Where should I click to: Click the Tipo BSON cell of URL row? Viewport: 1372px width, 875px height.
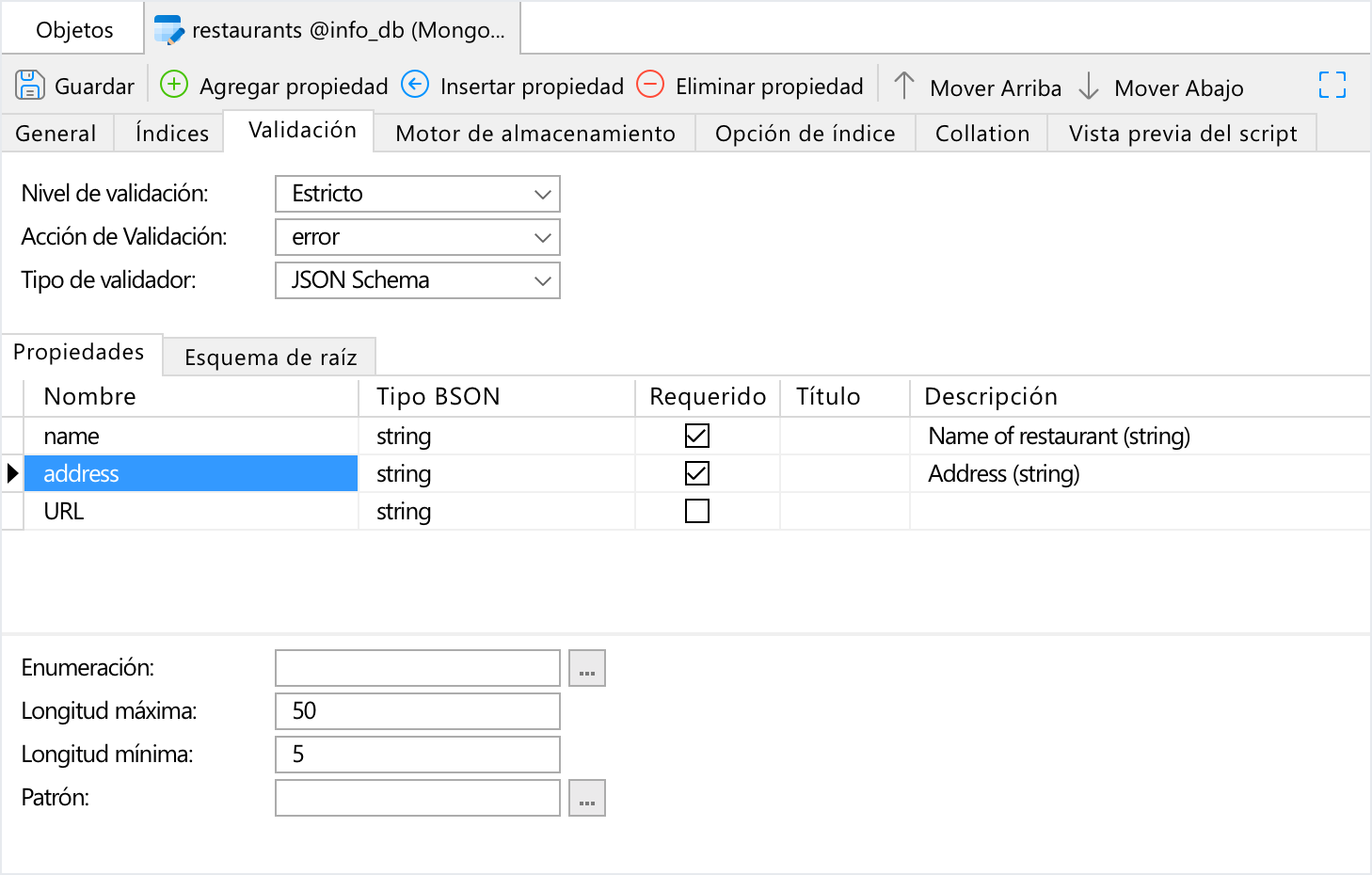click(x=497, y=511)
